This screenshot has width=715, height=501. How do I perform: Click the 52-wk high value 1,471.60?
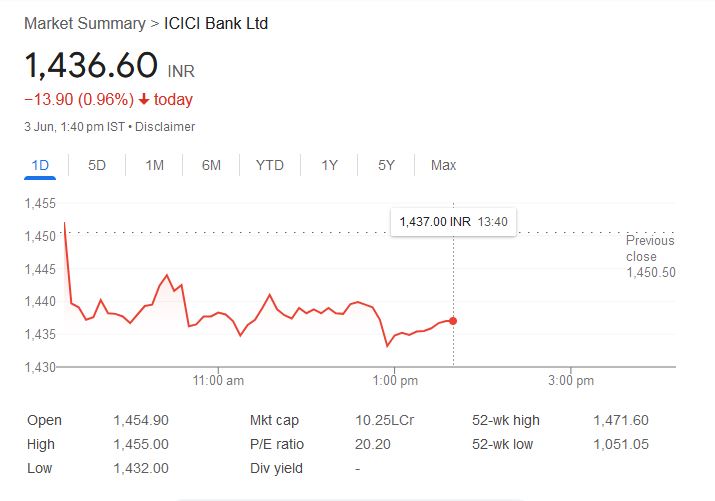pyautogui.click(x=620, y=421)
